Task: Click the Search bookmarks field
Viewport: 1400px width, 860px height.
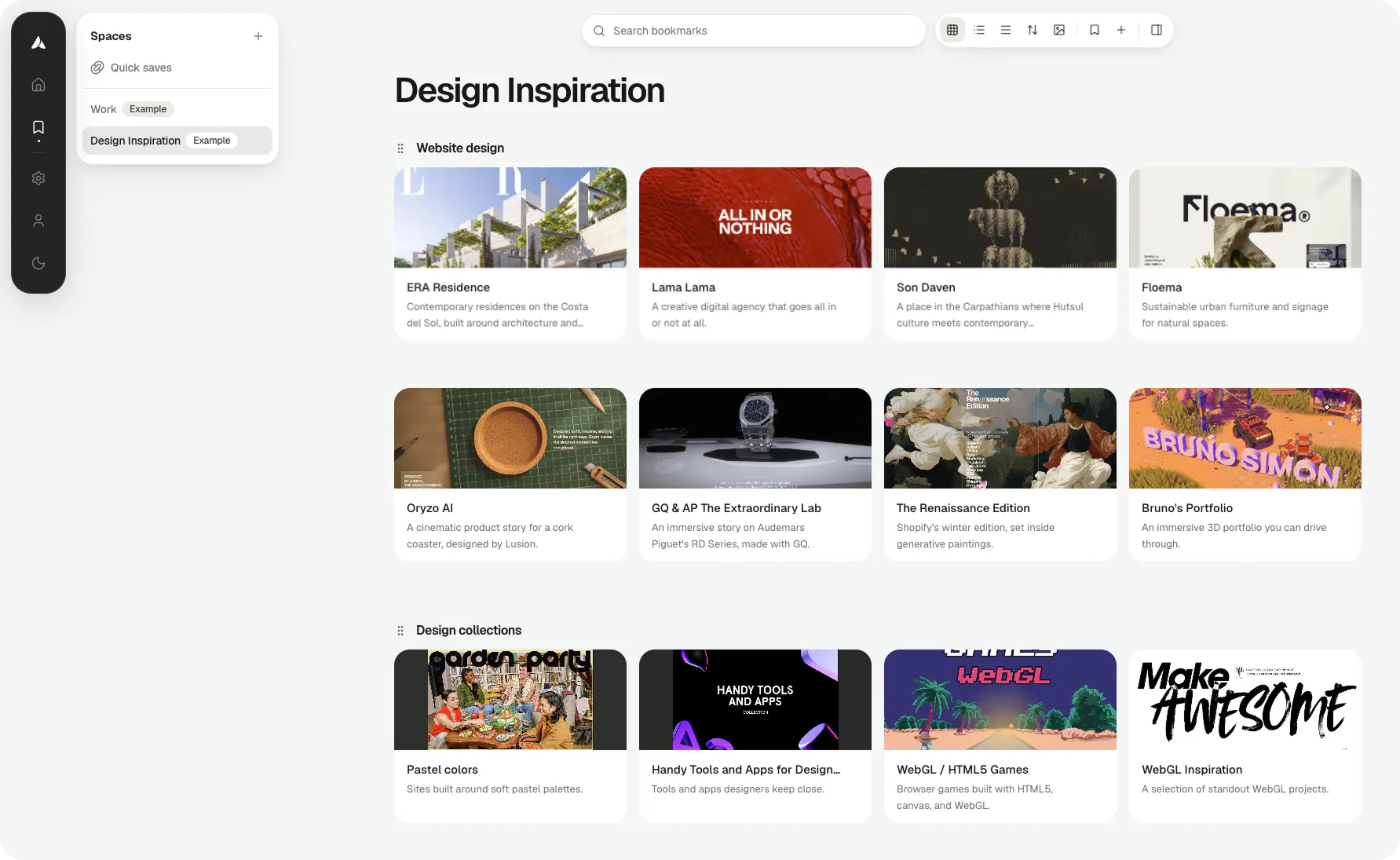Action: [x=754, y=31]
